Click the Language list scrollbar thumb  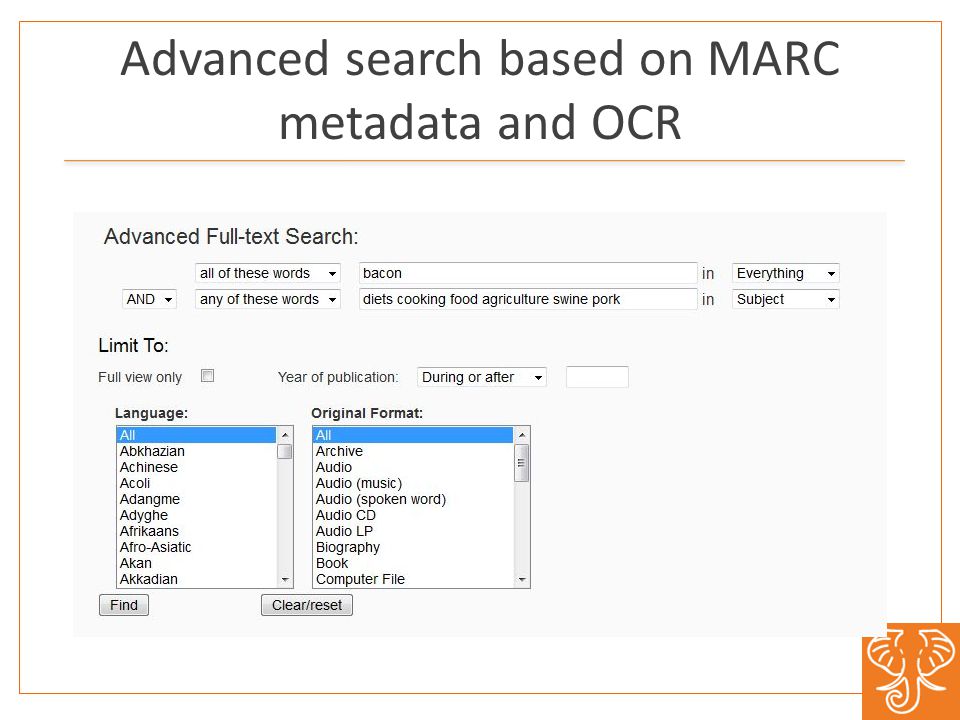pyautogui.click(x=285, y=452)
